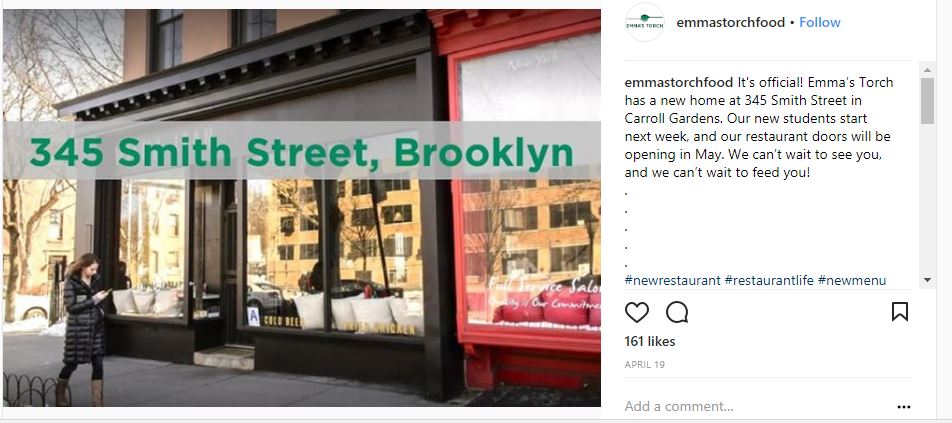Open the Emma's Torch profile avatar
The width and height of the screenshot is (952, 423).
645,22
